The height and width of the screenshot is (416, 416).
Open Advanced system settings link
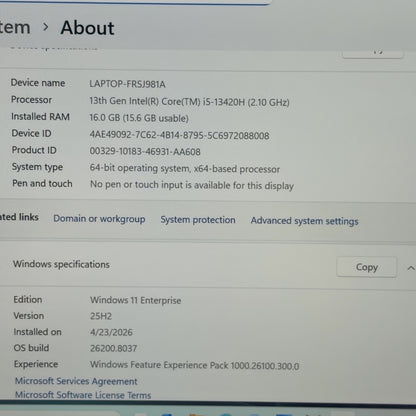305,221
